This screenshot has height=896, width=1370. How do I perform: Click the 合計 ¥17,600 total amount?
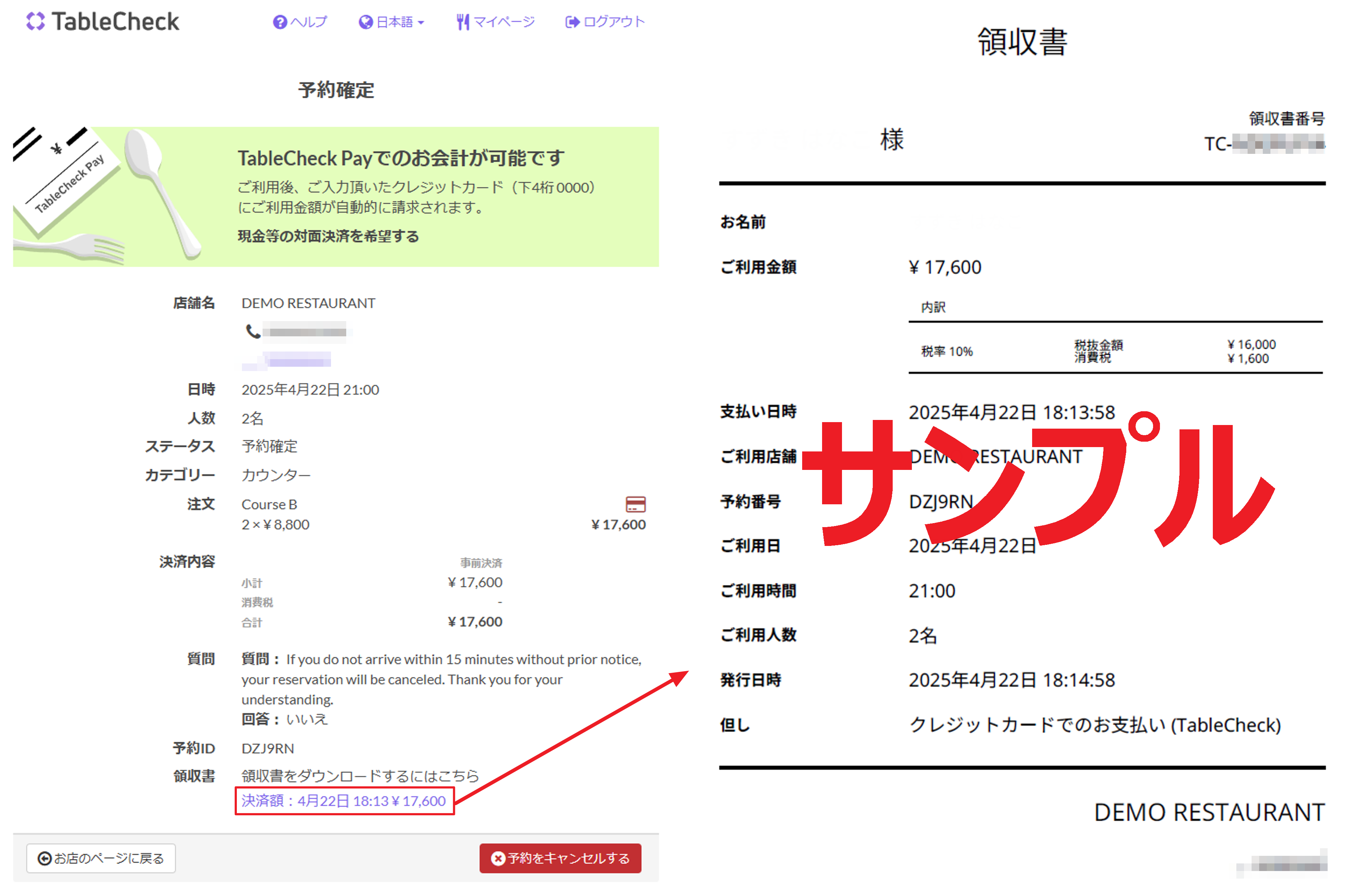point(475,622)
